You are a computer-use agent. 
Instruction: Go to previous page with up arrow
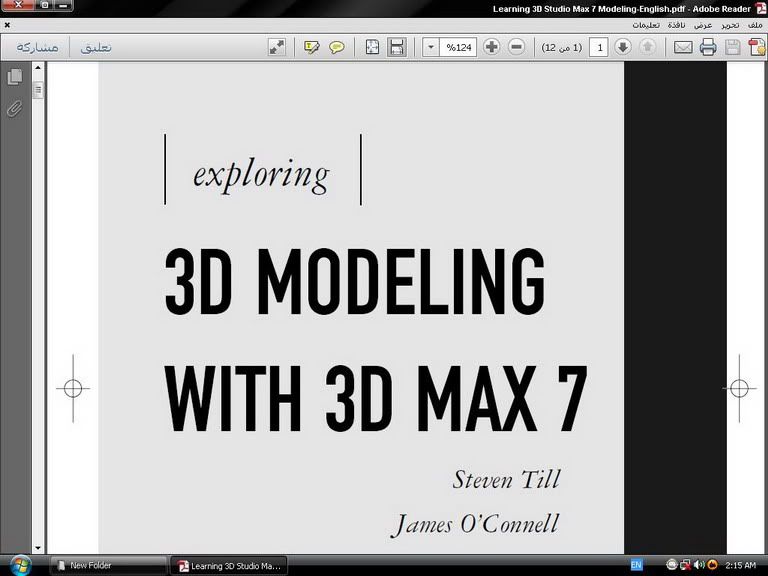tap(648, 47)
